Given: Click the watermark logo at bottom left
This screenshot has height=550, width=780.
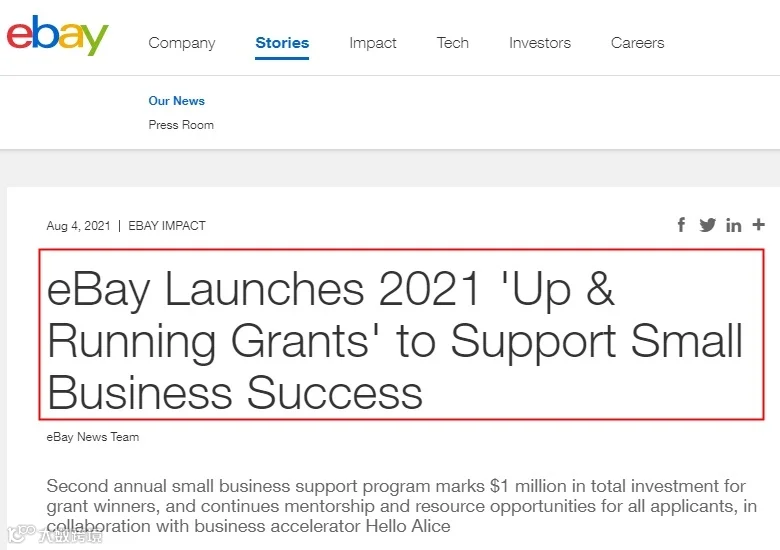Looking at the screenshot, I should (55, 535).
